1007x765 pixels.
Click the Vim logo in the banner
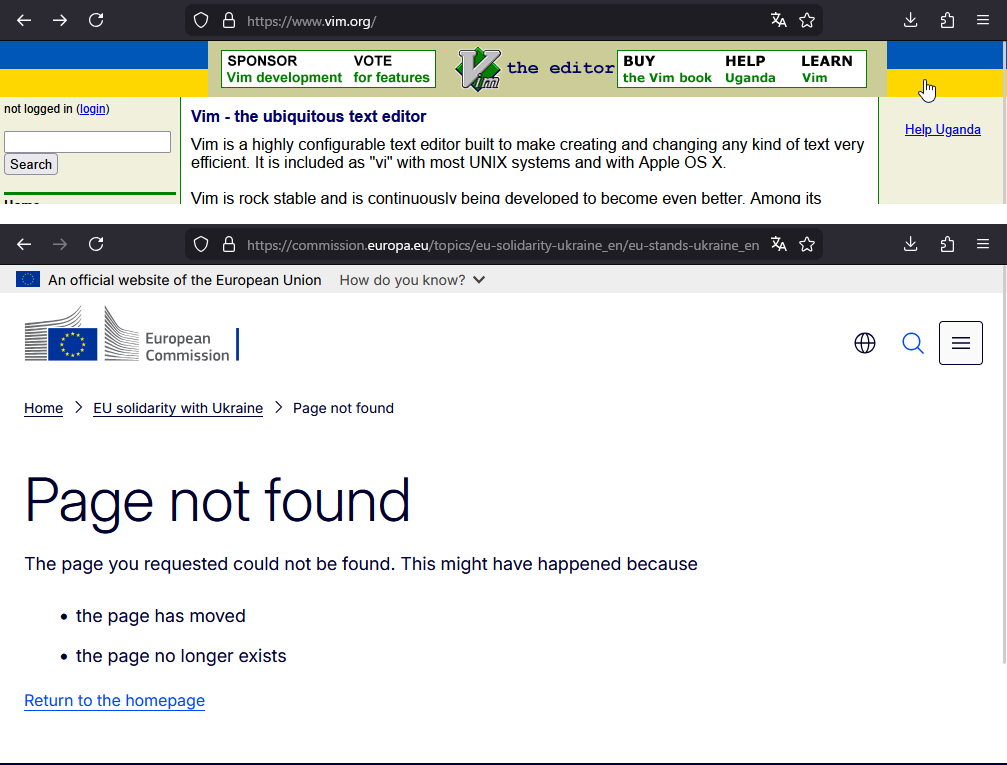tap(478, 69)
